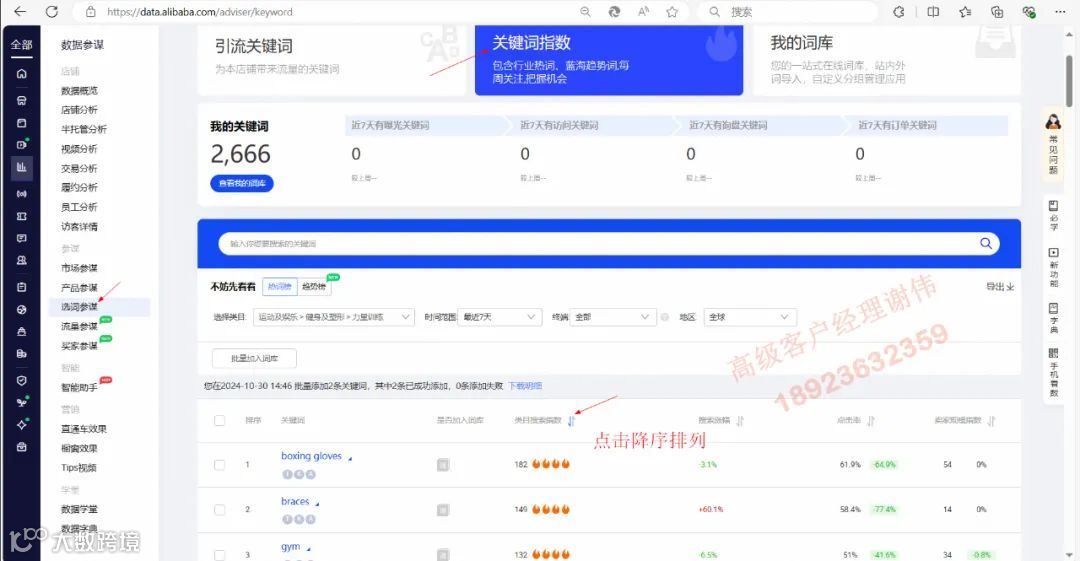Click add-to-library icon for boxing gloves
This screenshot has height=561, width=1080.
443,465
